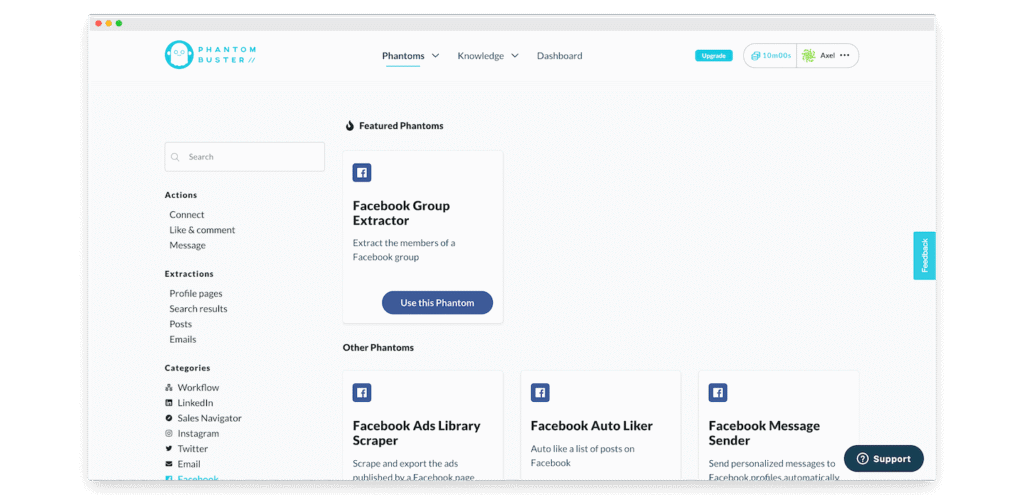Filter by Connect action
This screenshot has width=1024, height=495.
(187, 214)
